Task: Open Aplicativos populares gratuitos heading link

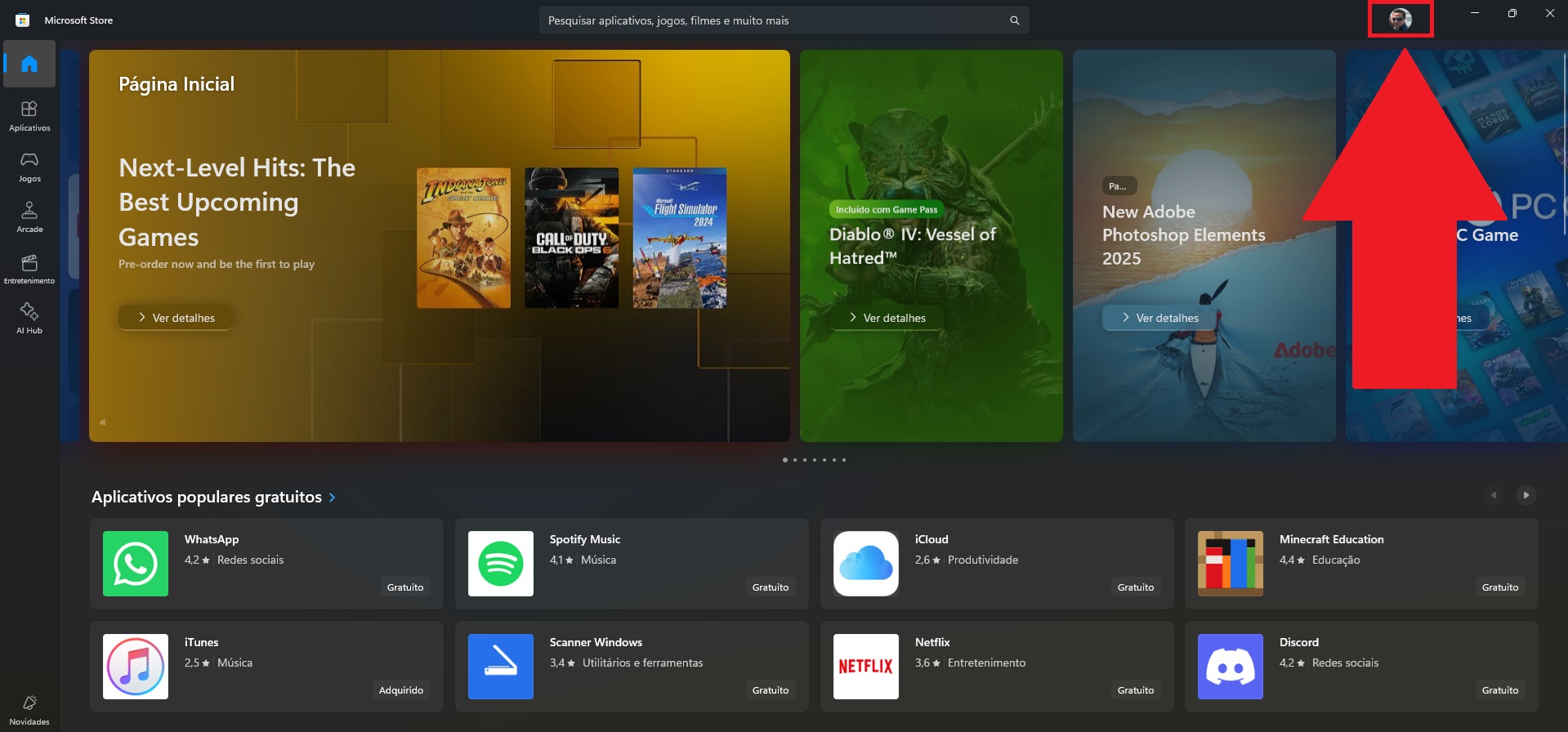Action: [x=207, y=497]
